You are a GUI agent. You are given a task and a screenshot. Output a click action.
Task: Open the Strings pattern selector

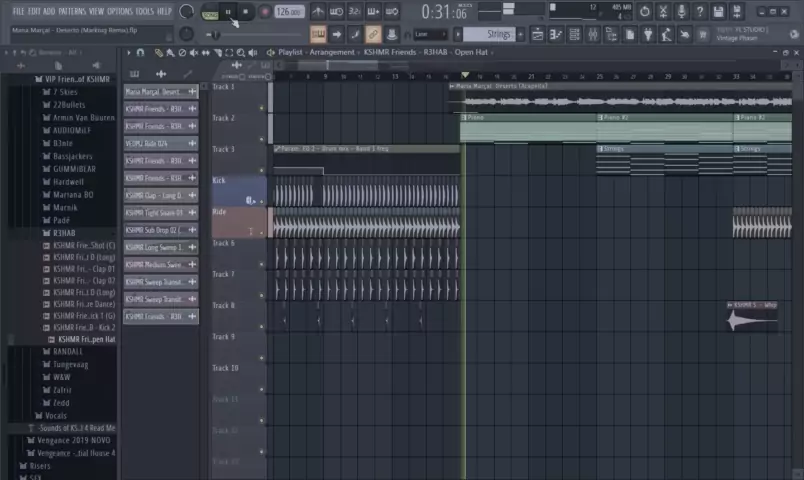490,34
